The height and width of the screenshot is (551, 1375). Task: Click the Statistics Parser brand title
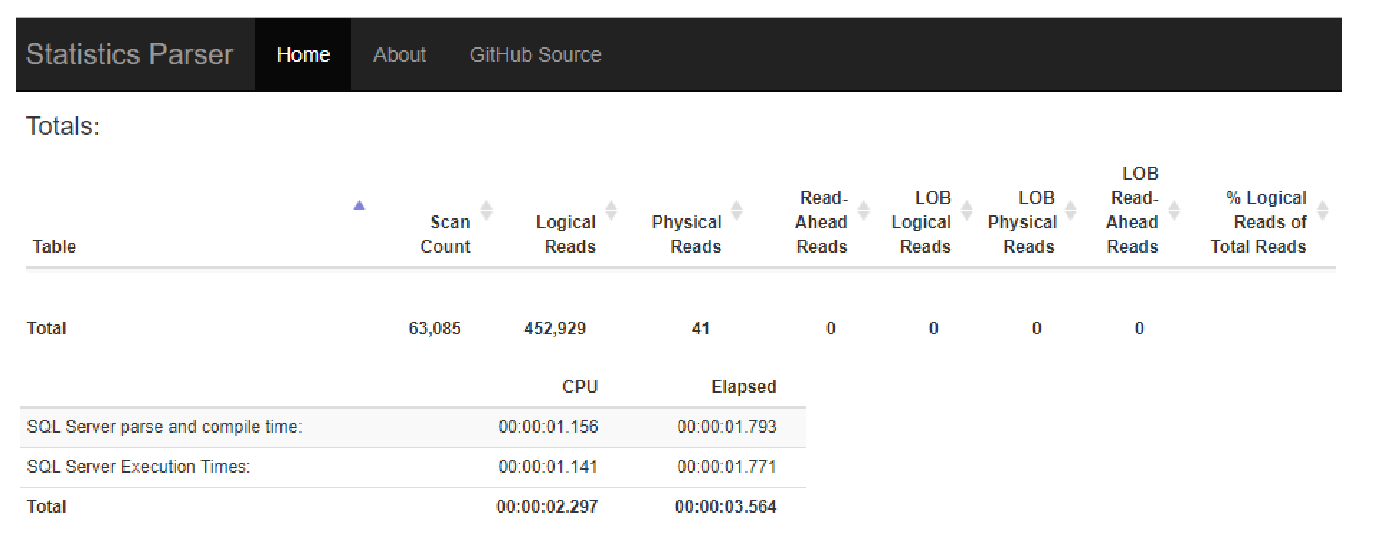(129, 55)
